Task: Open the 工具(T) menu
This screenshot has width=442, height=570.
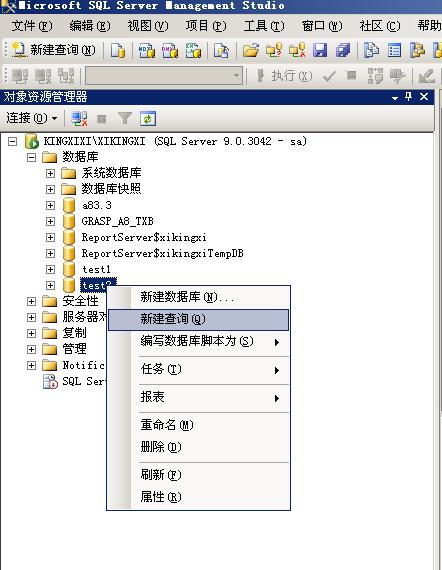Action: pyautogui.click(x=264, y=25)
